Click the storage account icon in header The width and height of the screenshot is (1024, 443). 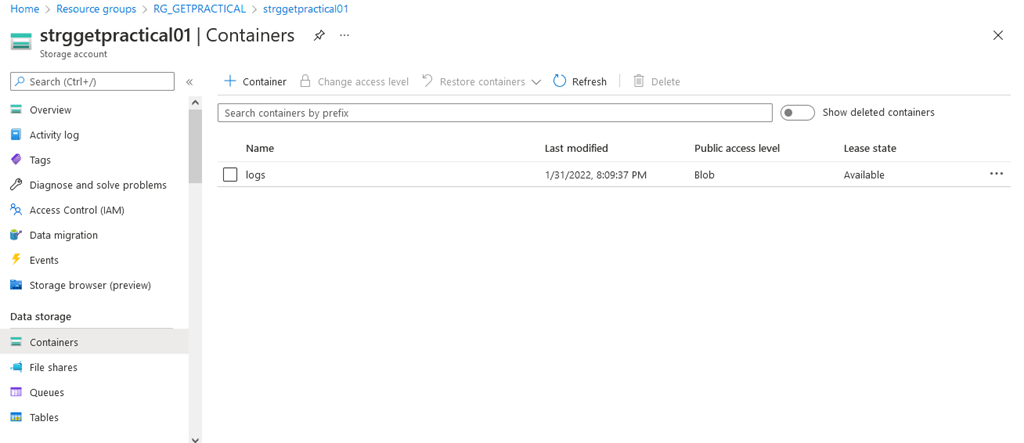pos(21,41)
